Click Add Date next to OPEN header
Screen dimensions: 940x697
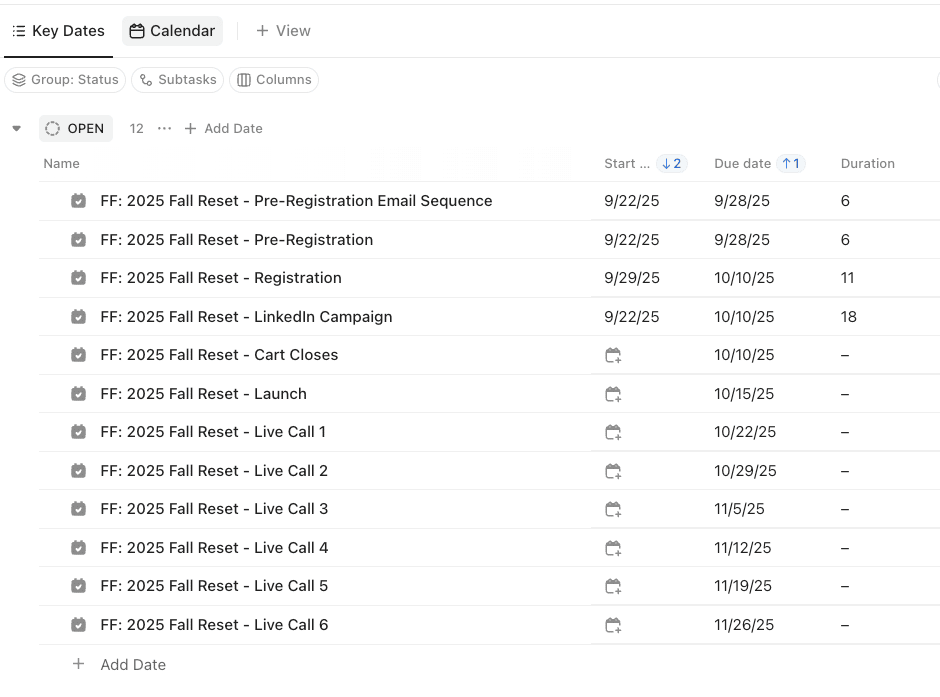pos(223,128)
